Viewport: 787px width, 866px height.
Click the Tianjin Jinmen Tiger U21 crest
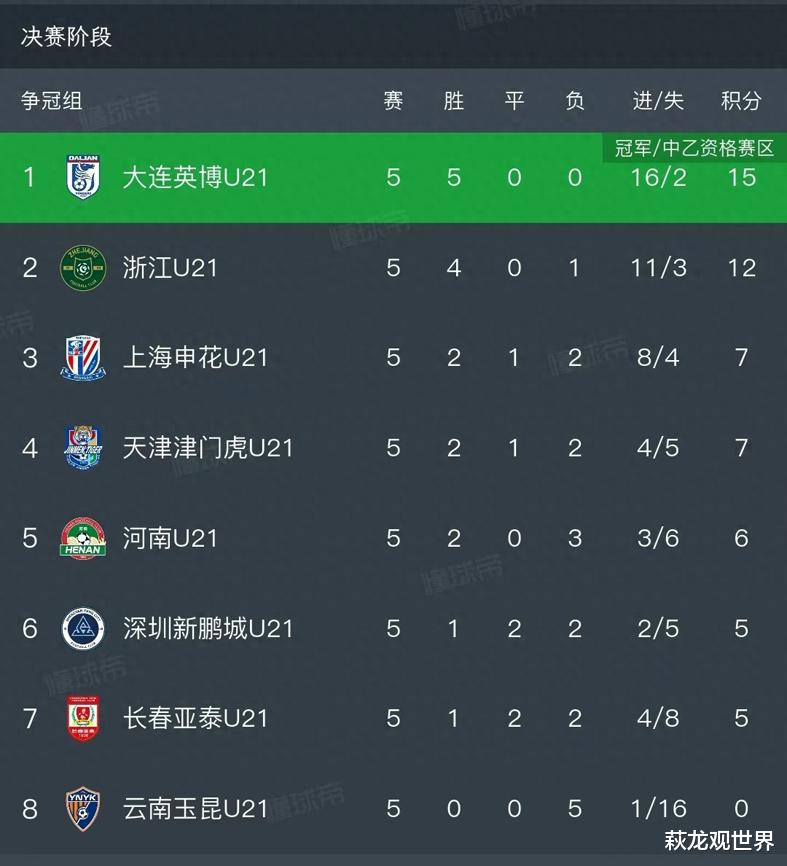(81, 447)
